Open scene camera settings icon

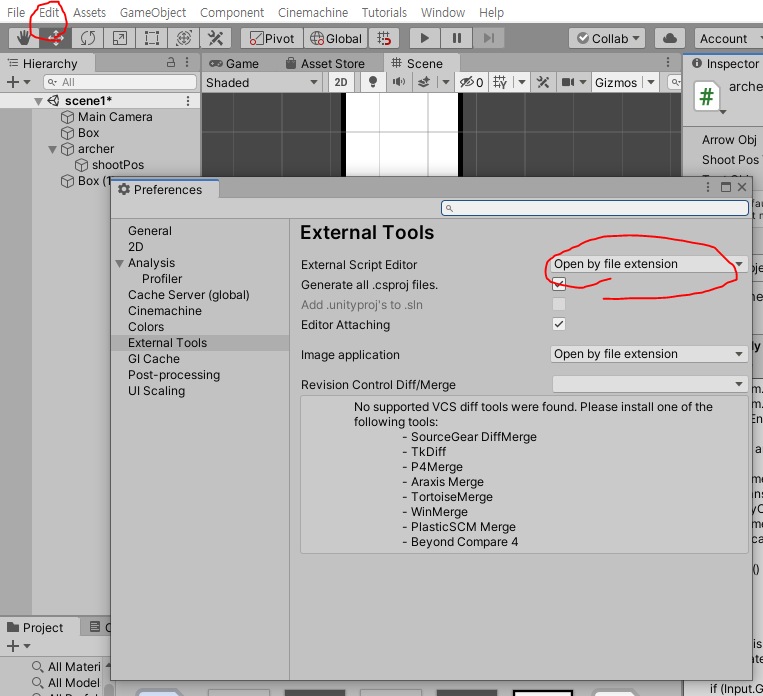coord(568,82)
